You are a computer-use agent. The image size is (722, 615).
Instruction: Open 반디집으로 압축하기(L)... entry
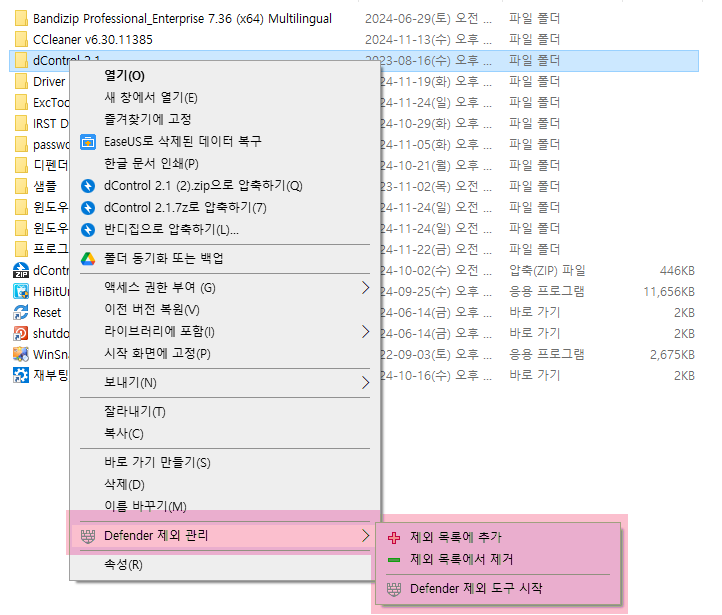171,230
